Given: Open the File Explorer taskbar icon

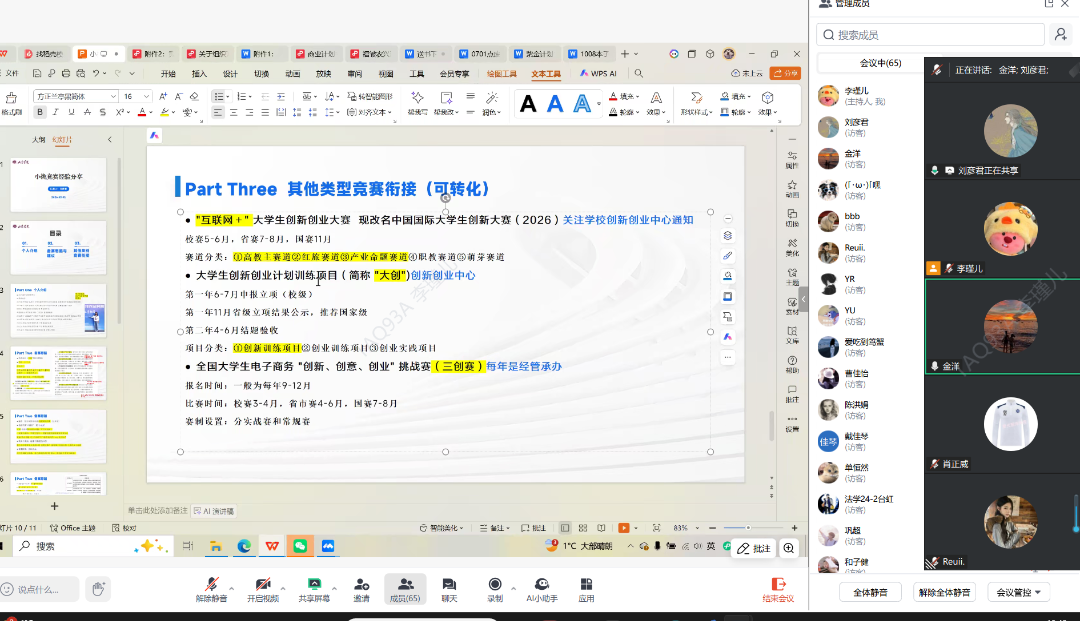Looking at the screenshot, I should 216,546.
